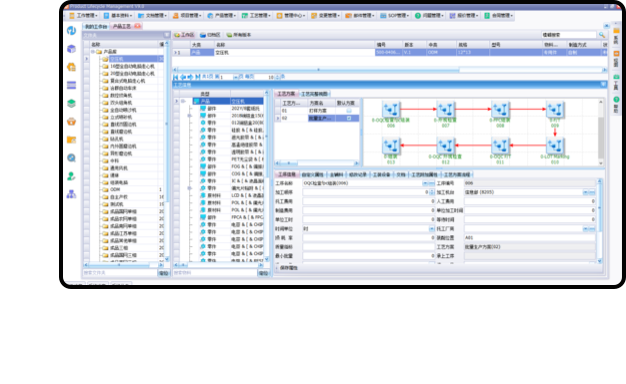This screenshot has height=384, width=626.
Task: Open 托工厂商 dropdown arrow
Action: click(x=585, y=229)
